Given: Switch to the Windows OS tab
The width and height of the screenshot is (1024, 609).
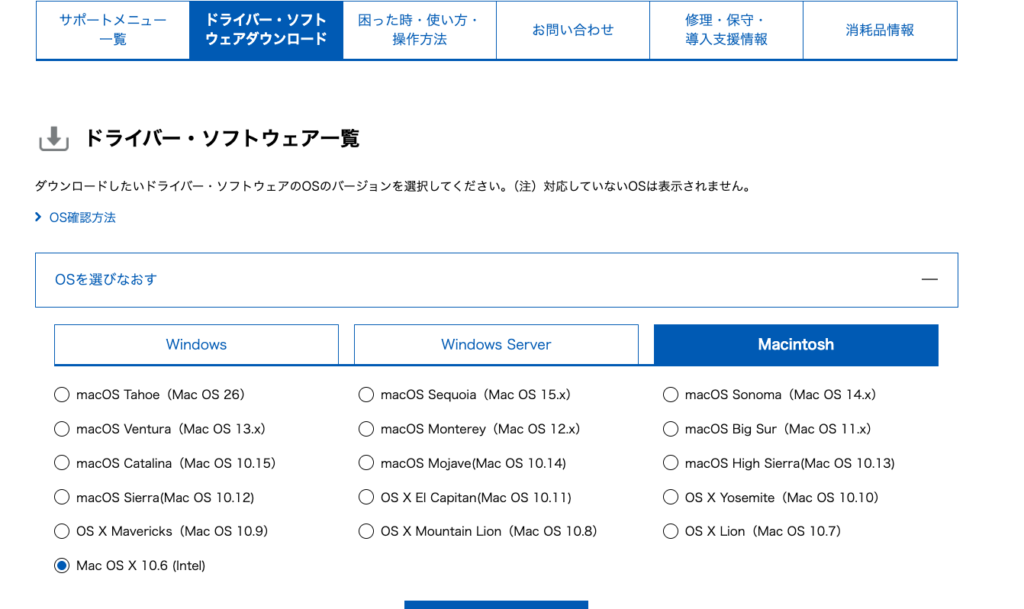Looking at the screenshot, I should [x=196, y=345].
